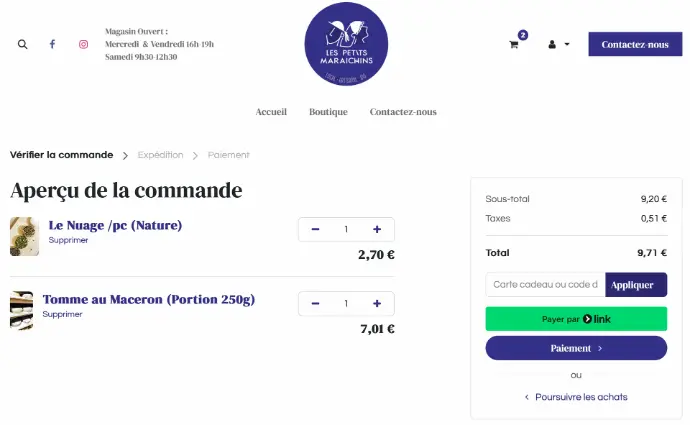Open the Instagram icon link
Viewport: 690px width, 425px height.
coord(83,44)
